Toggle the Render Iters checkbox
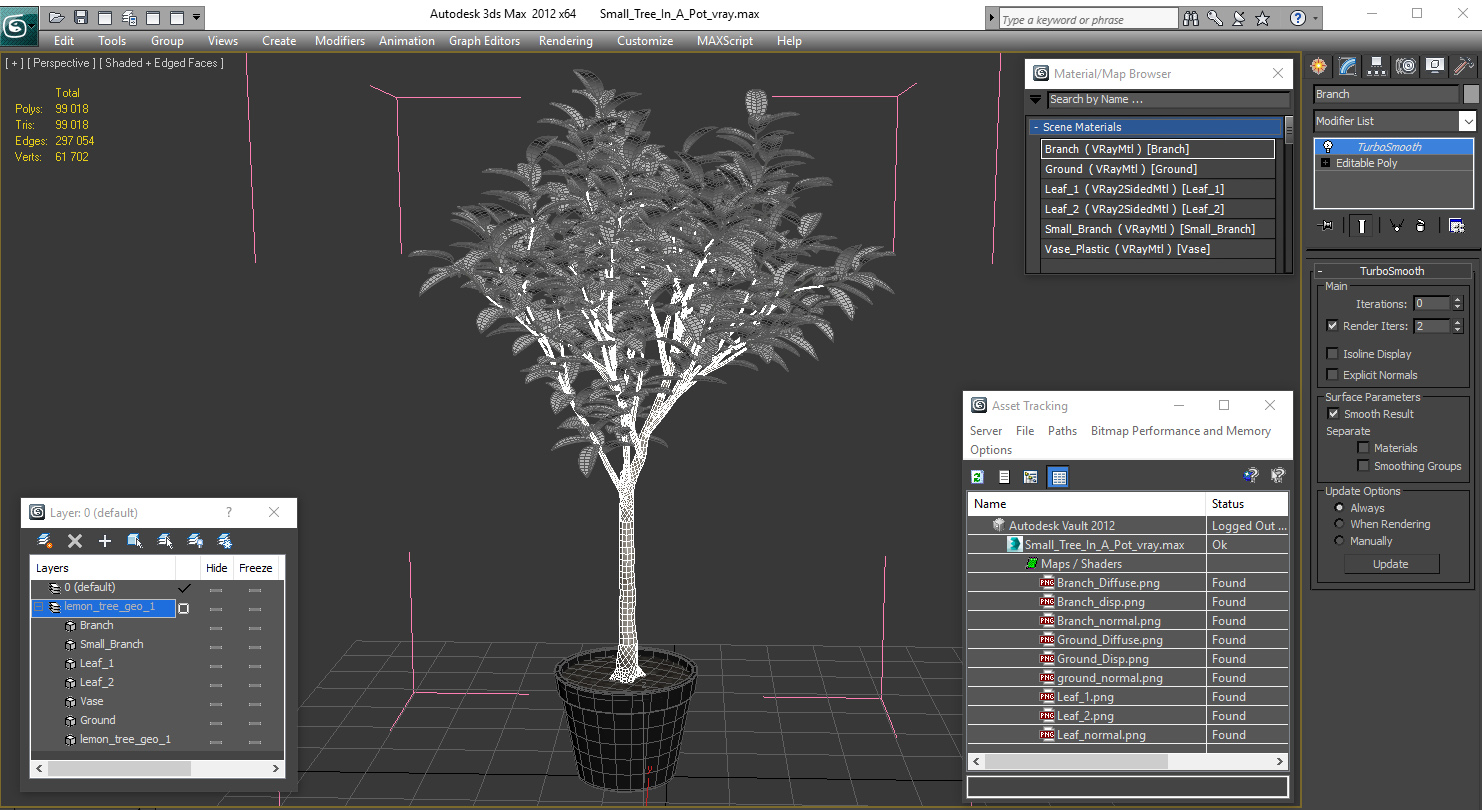Viewport: 1482px width, 810px height. pos(1332,326)
